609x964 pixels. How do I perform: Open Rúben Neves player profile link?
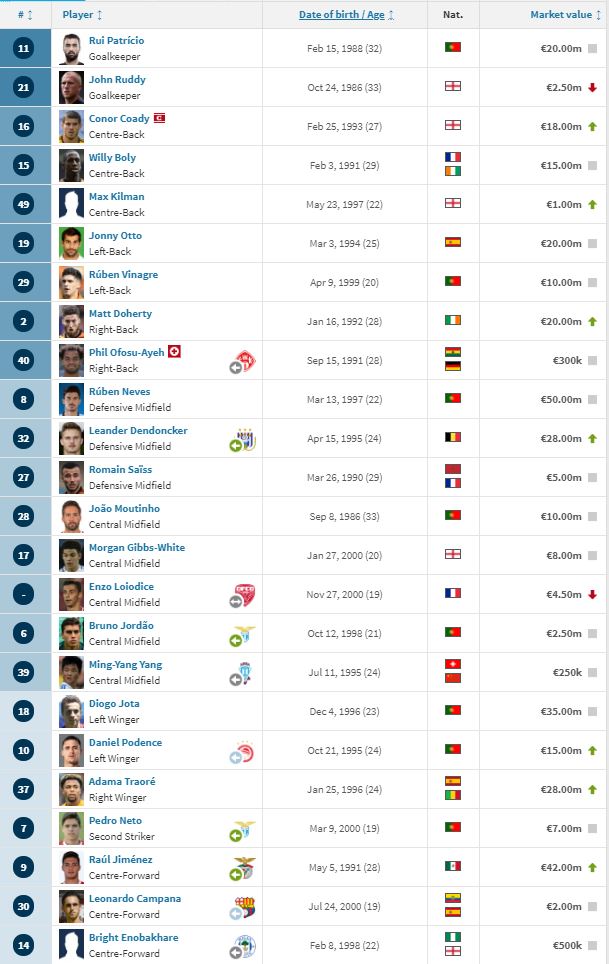119,391
